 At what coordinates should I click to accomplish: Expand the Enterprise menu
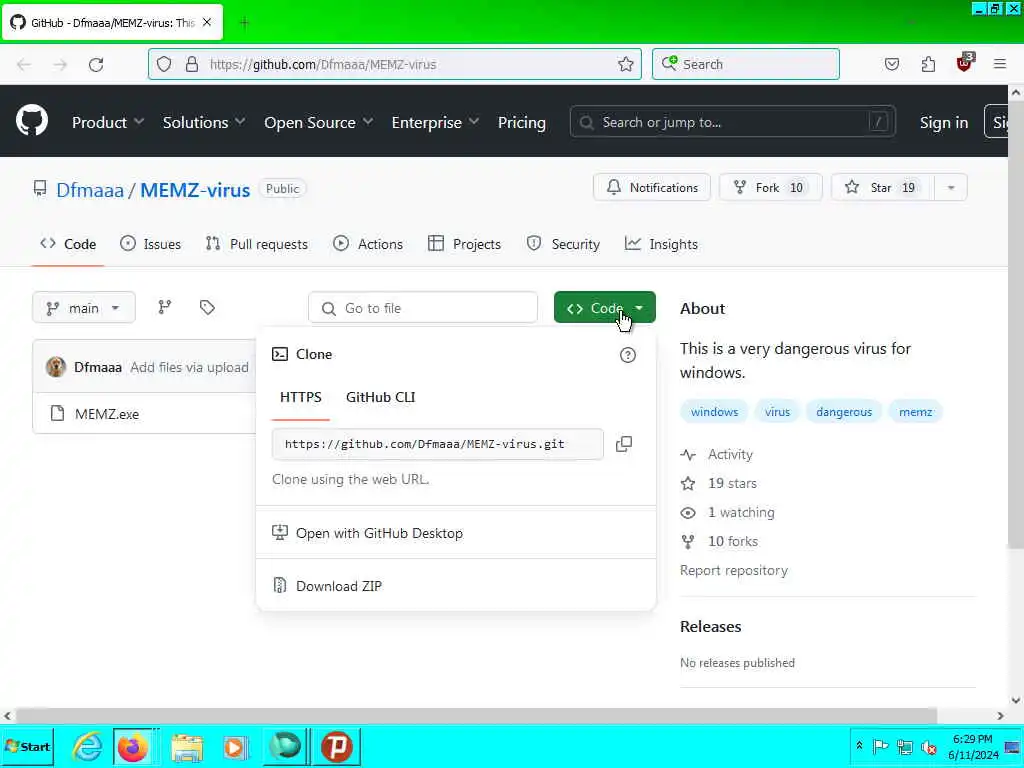click(x=435, y=122)
